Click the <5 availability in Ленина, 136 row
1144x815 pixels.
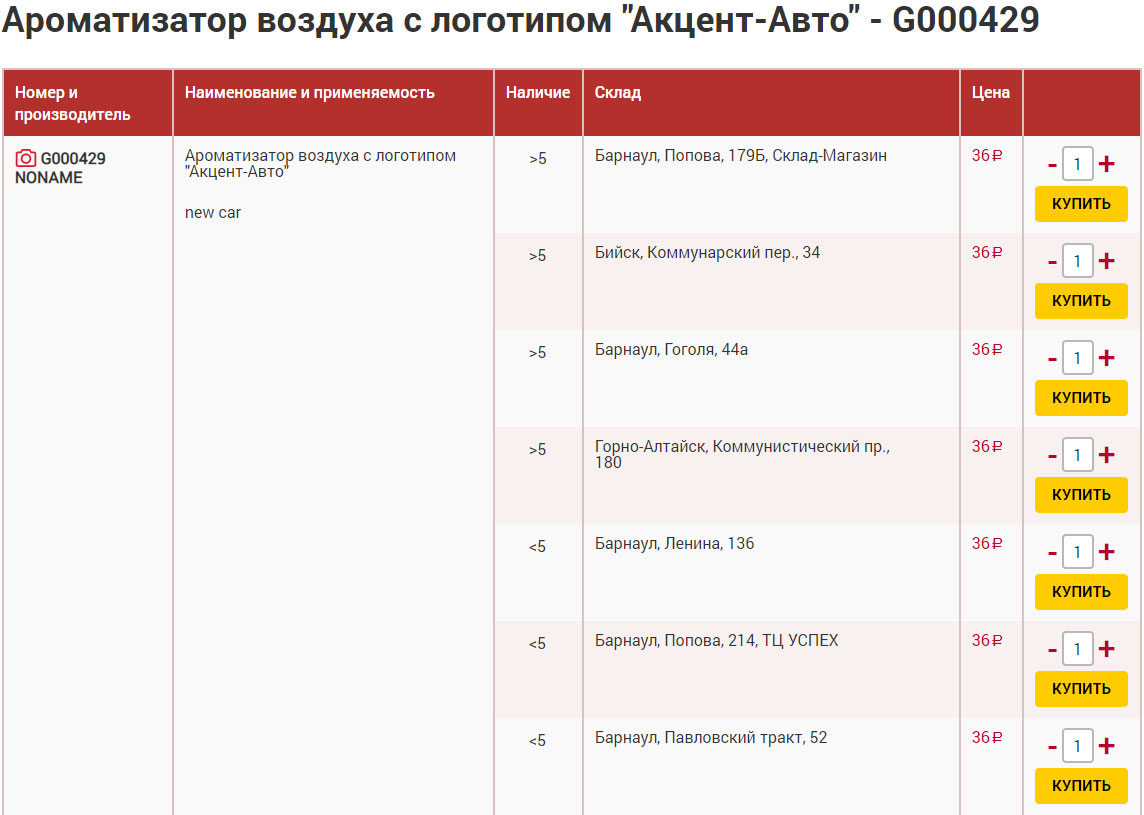[538, 546]
